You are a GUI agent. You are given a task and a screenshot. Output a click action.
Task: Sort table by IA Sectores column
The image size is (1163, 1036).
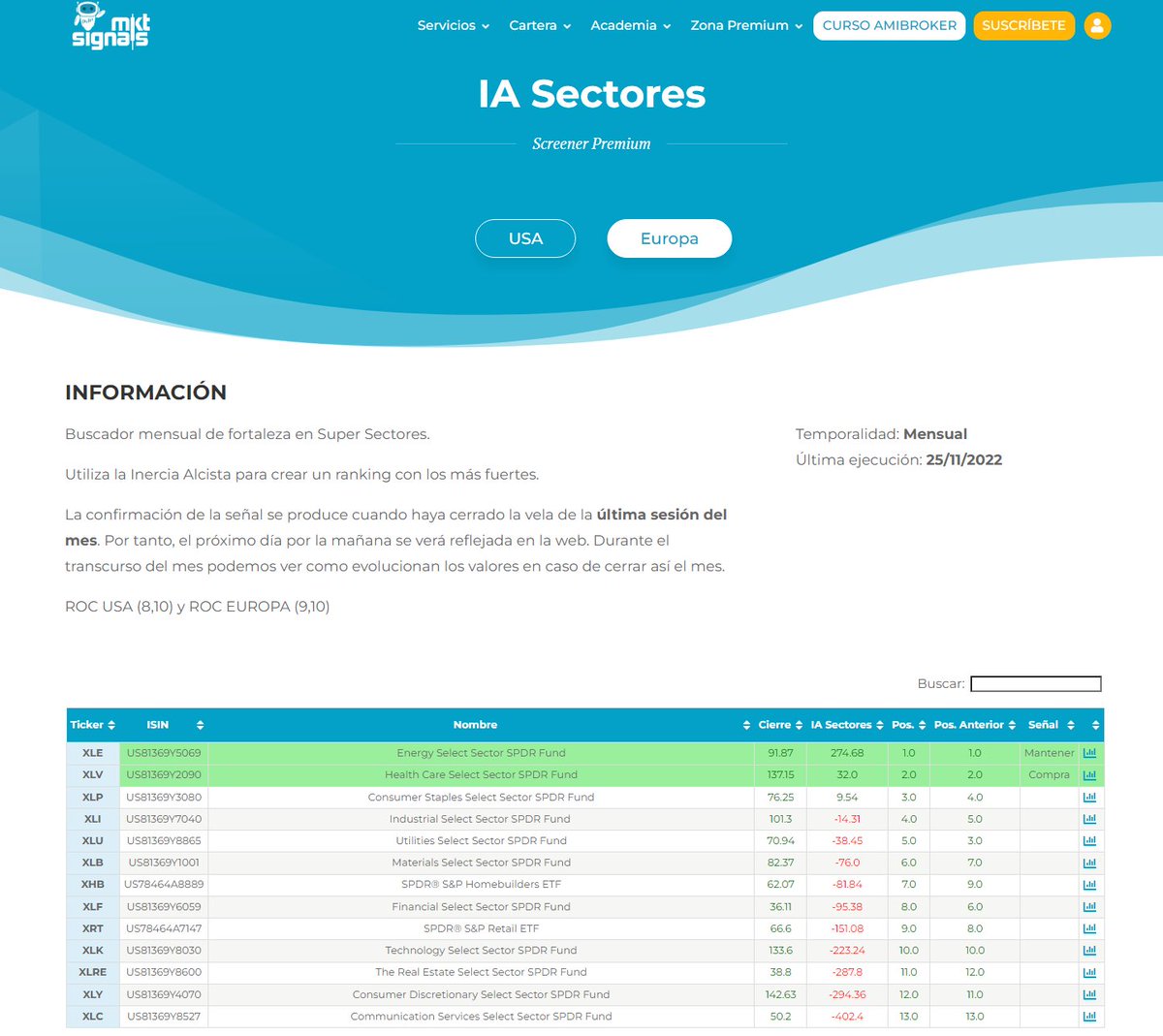pos(847,725)
